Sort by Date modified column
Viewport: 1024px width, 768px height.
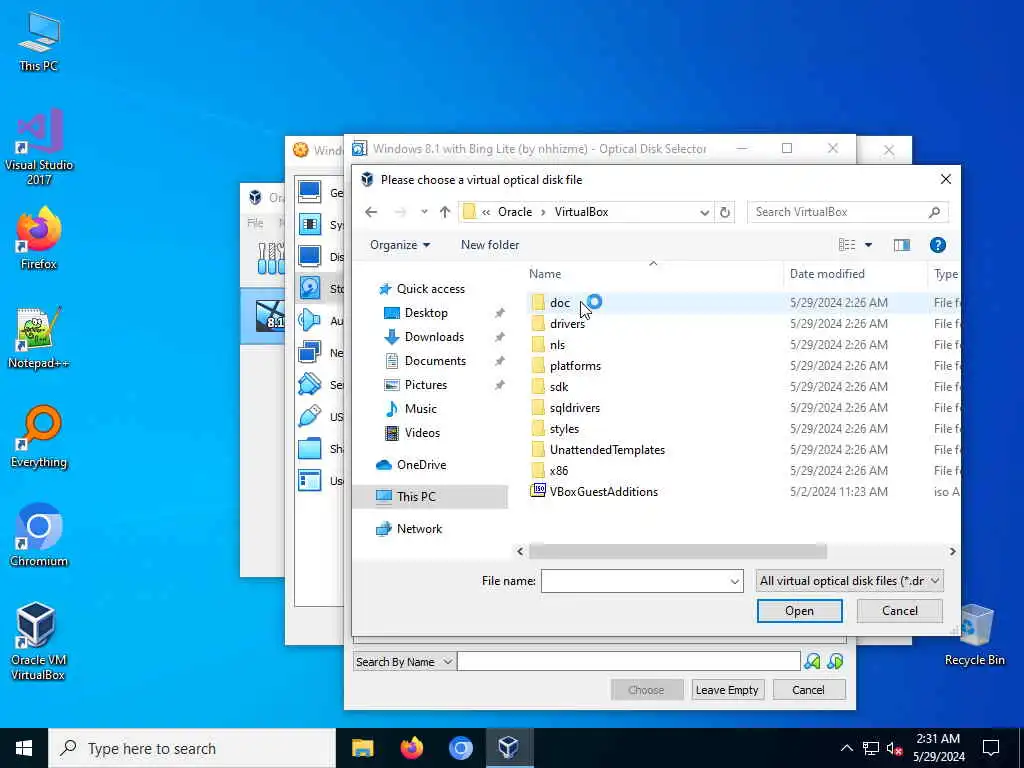point(855,274)
